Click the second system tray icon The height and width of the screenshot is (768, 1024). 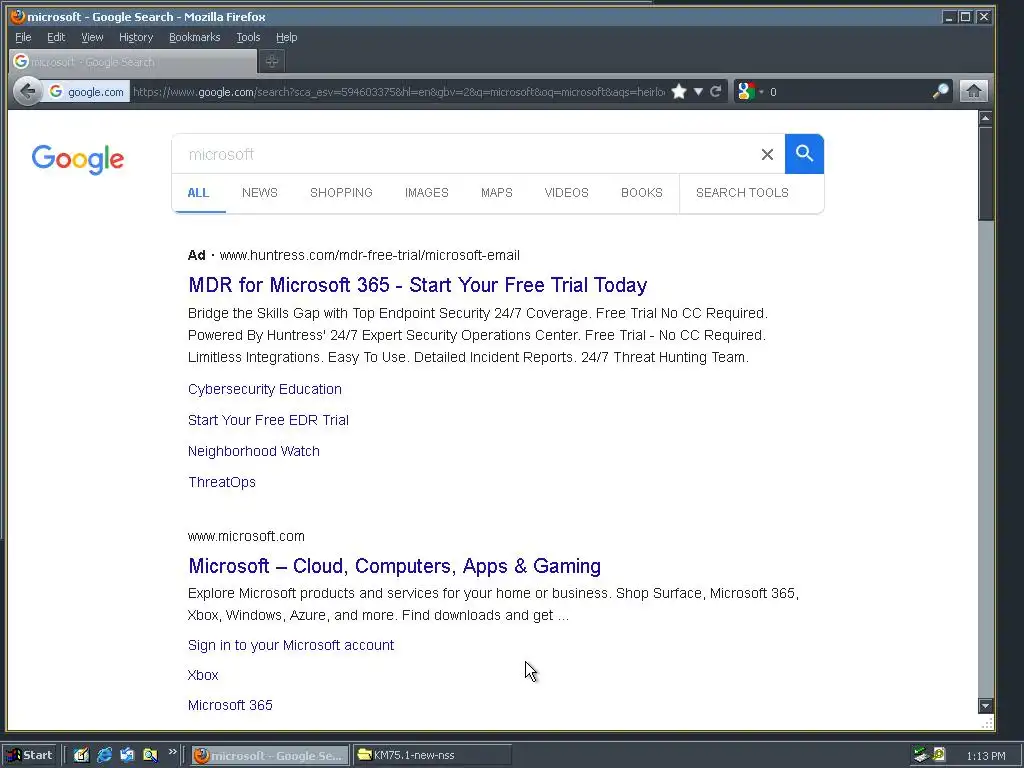tap(939, 755)
